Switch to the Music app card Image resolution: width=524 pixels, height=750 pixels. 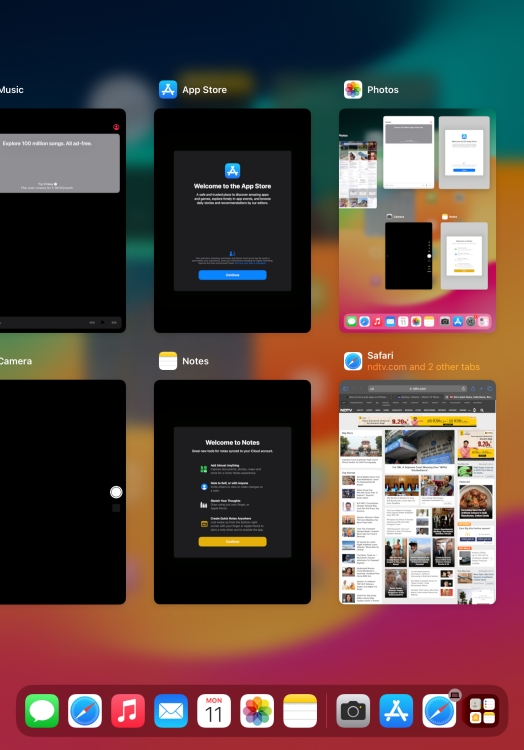click(x=62, y=221)
